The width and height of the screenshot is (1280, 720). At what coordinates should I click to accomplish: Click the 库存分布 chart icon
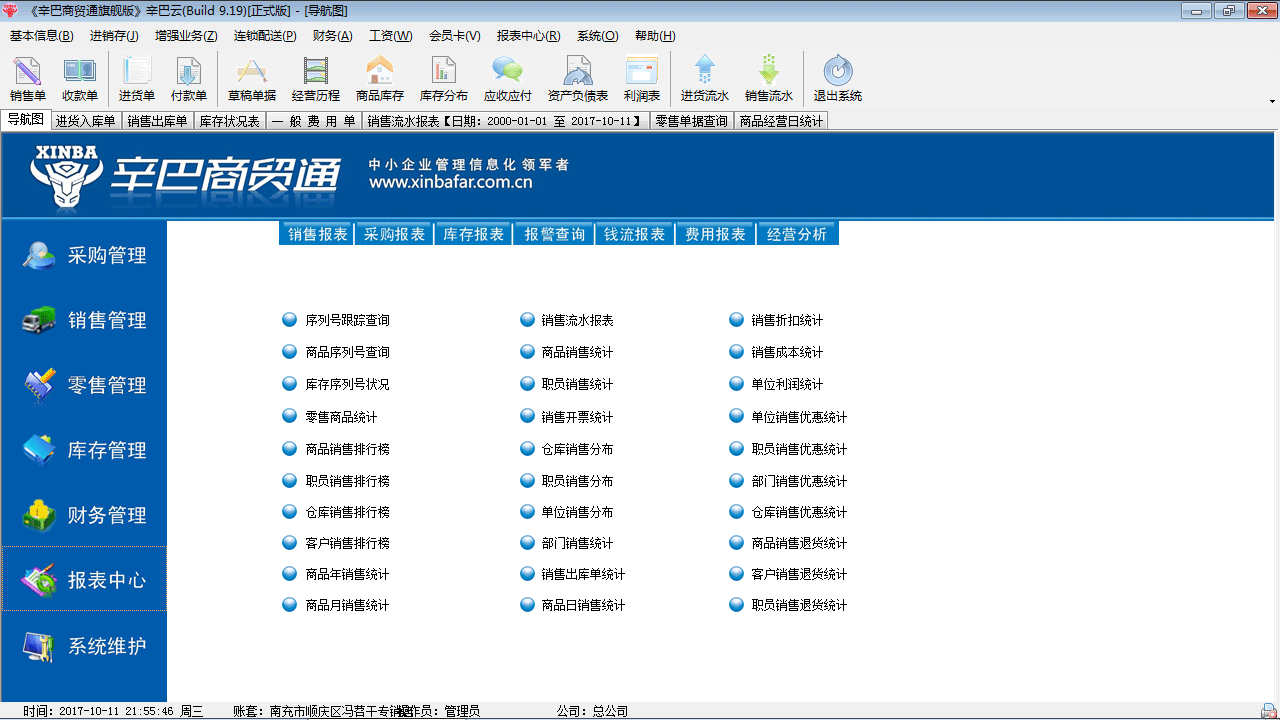(444, 80)
